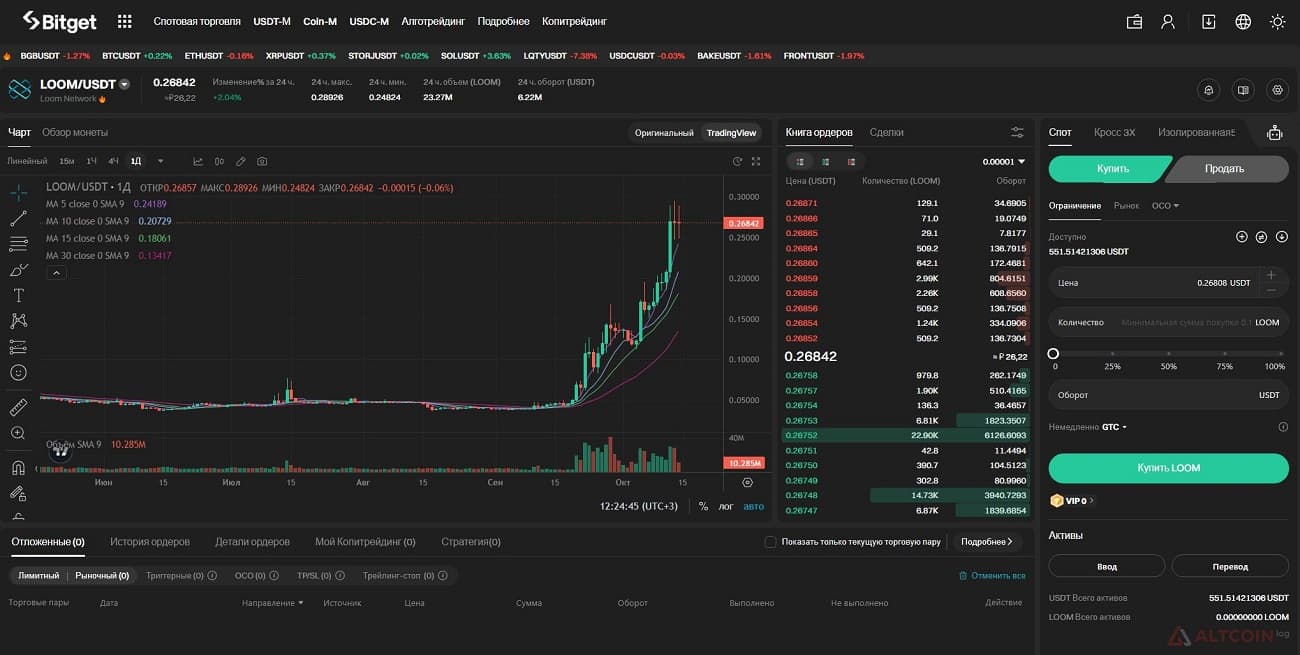Viewport: 1300px width, 655px height.
Task: Switch to Сделки tab
Action: (886, 132)
